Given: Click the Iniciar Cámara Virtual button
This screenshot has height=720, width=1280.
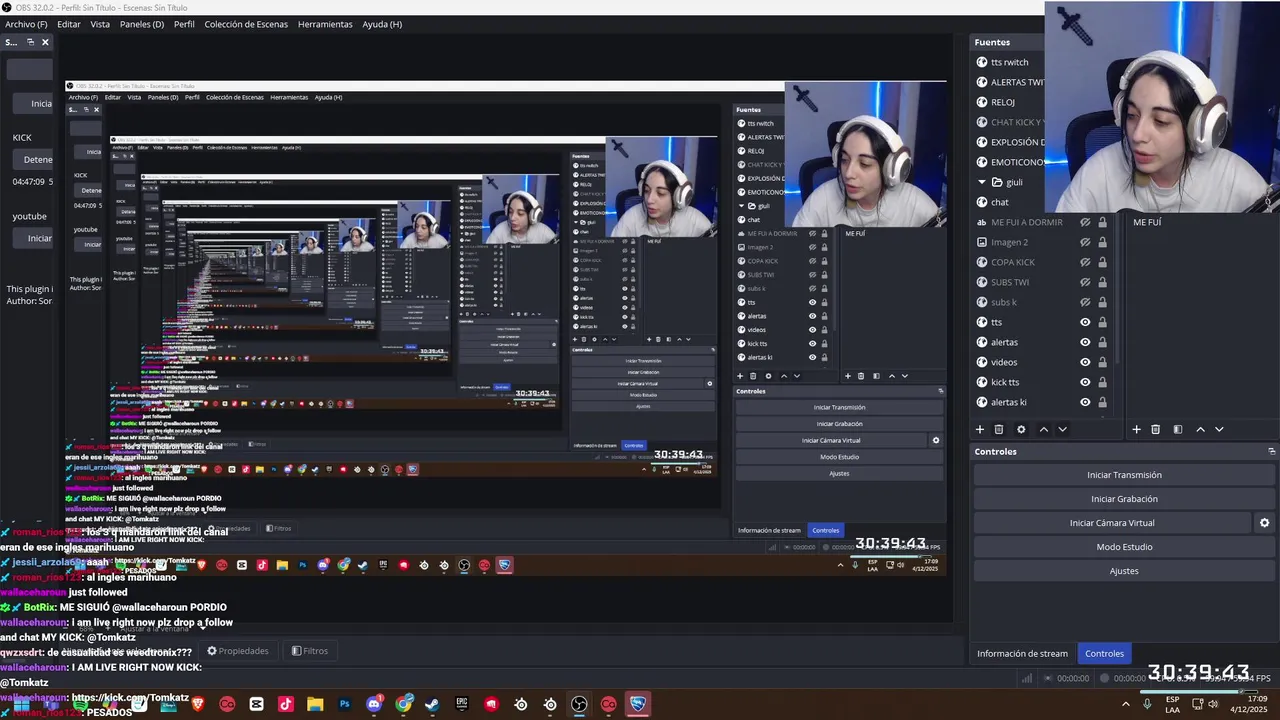Looking at the screenshot, I should (1112, 523).
